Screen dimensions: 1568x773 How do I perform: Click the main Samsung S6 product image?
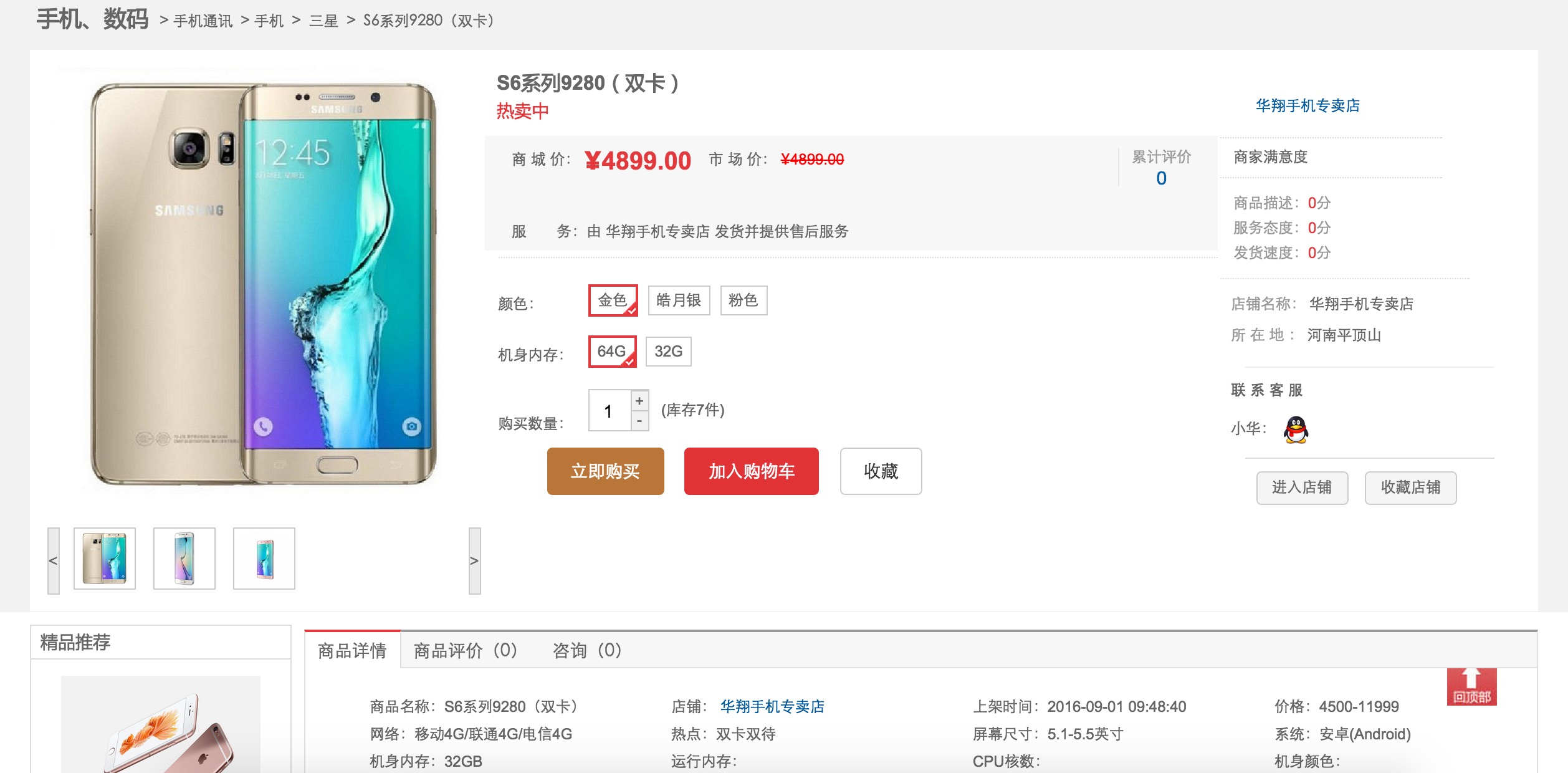click(264, 284)
